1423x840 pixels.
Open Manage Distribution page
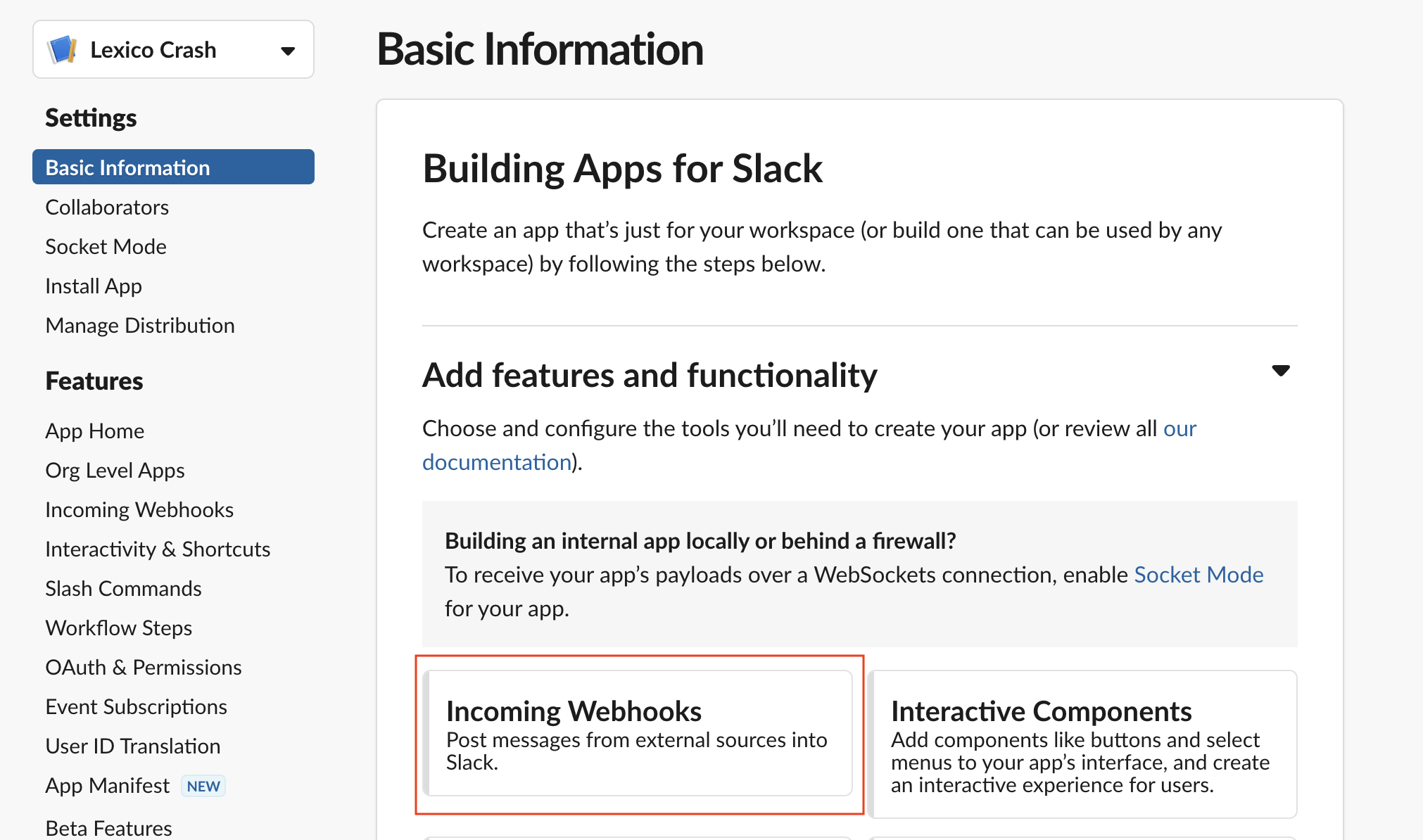139,326
